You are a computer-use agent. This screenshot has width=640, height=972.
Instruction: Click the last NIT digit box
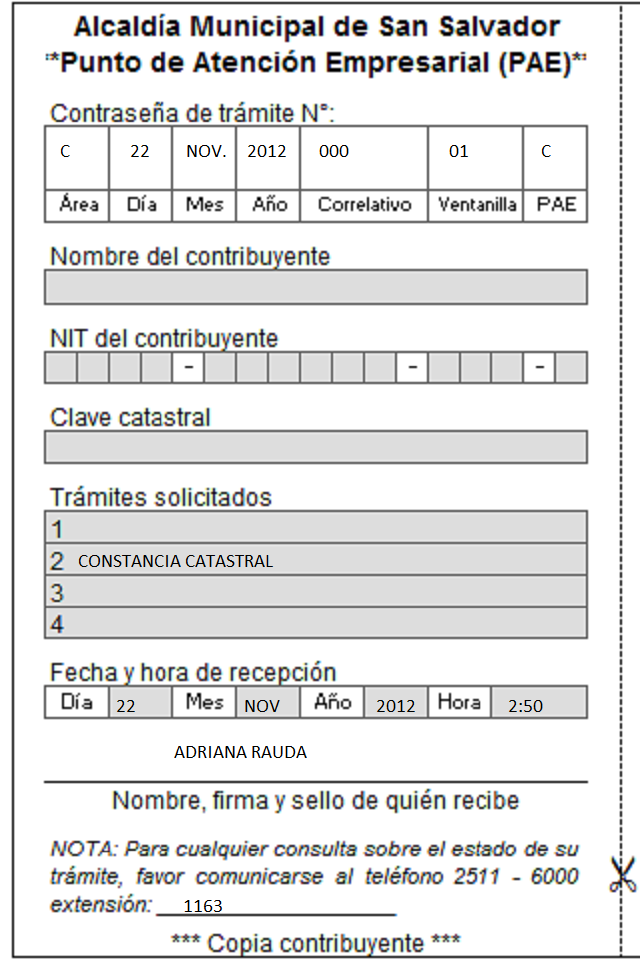[x=571, y=368]
